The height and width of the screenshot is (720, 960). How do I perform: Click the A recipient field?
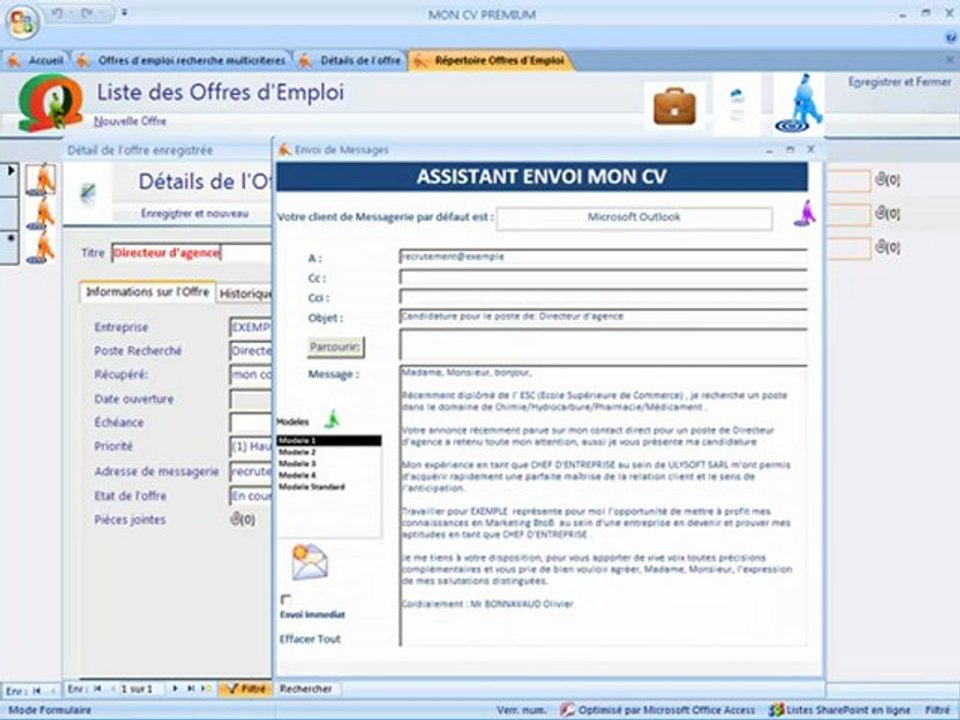[603, 257]
